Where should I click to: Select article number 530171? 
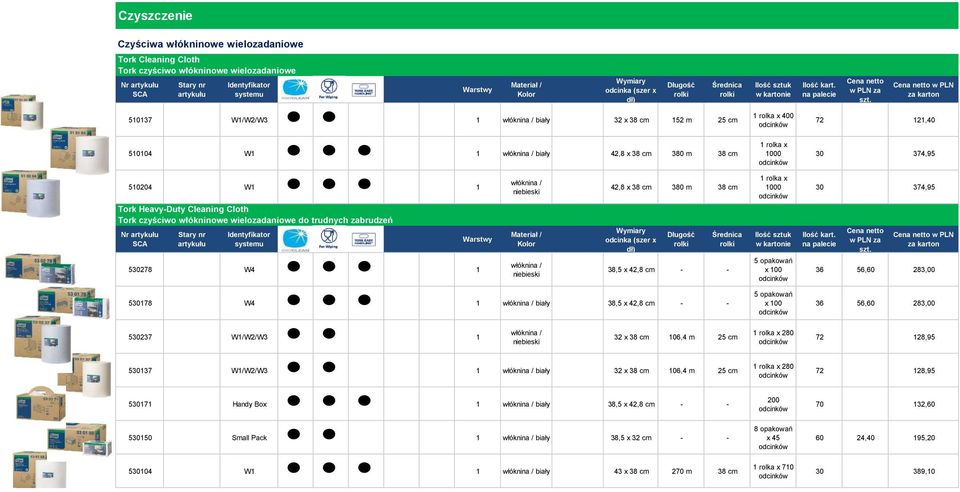coord(140,404)
